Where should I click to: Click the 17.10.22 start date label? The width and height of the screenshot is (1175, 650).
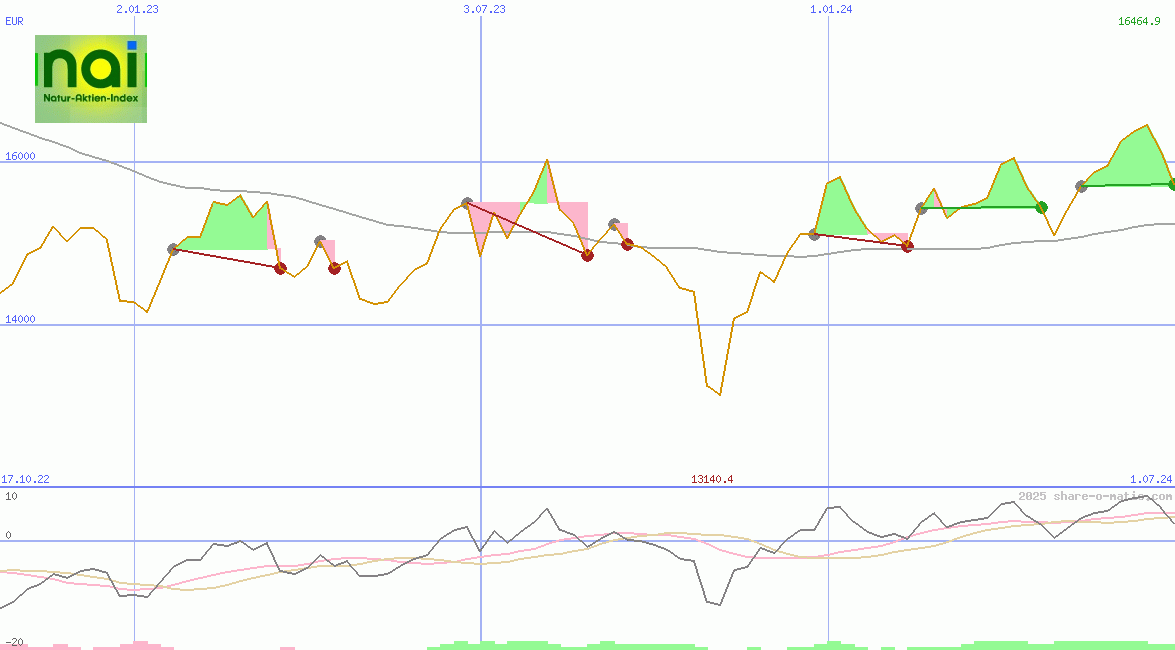pos(25,479)
